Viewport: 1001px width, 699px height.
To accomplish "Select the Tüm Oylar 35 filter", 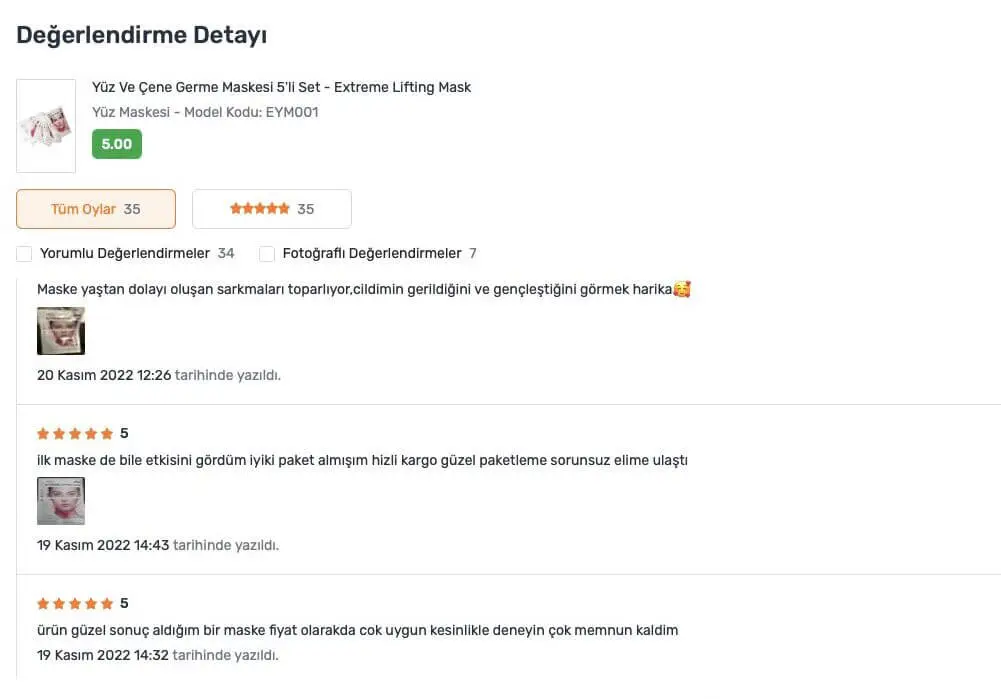I will pyautogui.click(x=96, y=209).
